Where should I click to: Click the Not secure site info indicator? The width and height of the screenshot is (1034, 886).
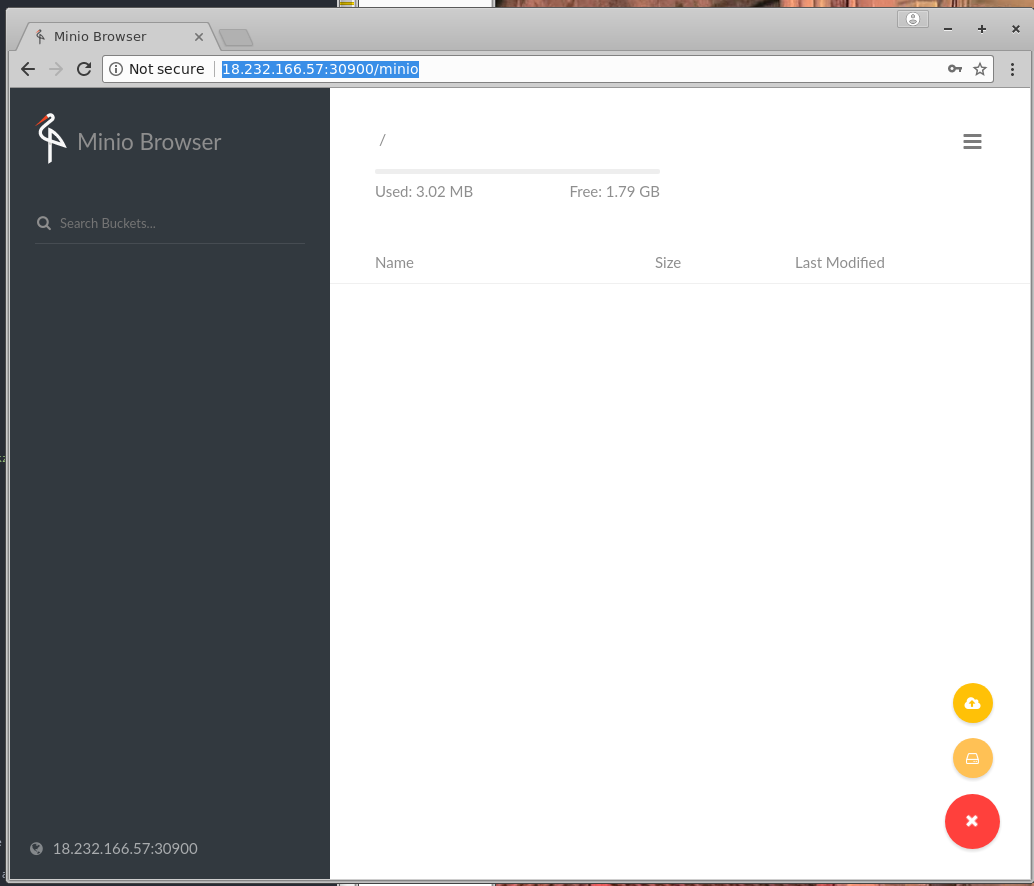pos(157,69)
